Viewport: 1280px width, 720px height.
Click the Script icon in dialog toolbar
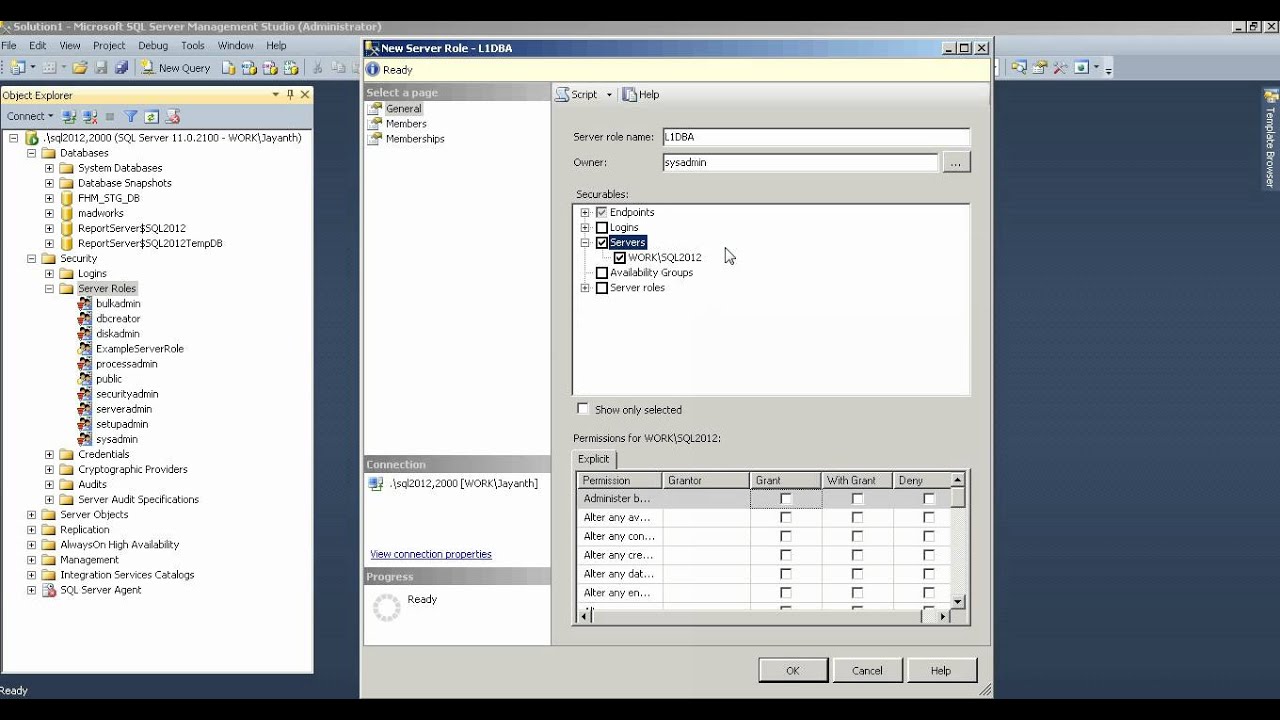tap(564, 94)
